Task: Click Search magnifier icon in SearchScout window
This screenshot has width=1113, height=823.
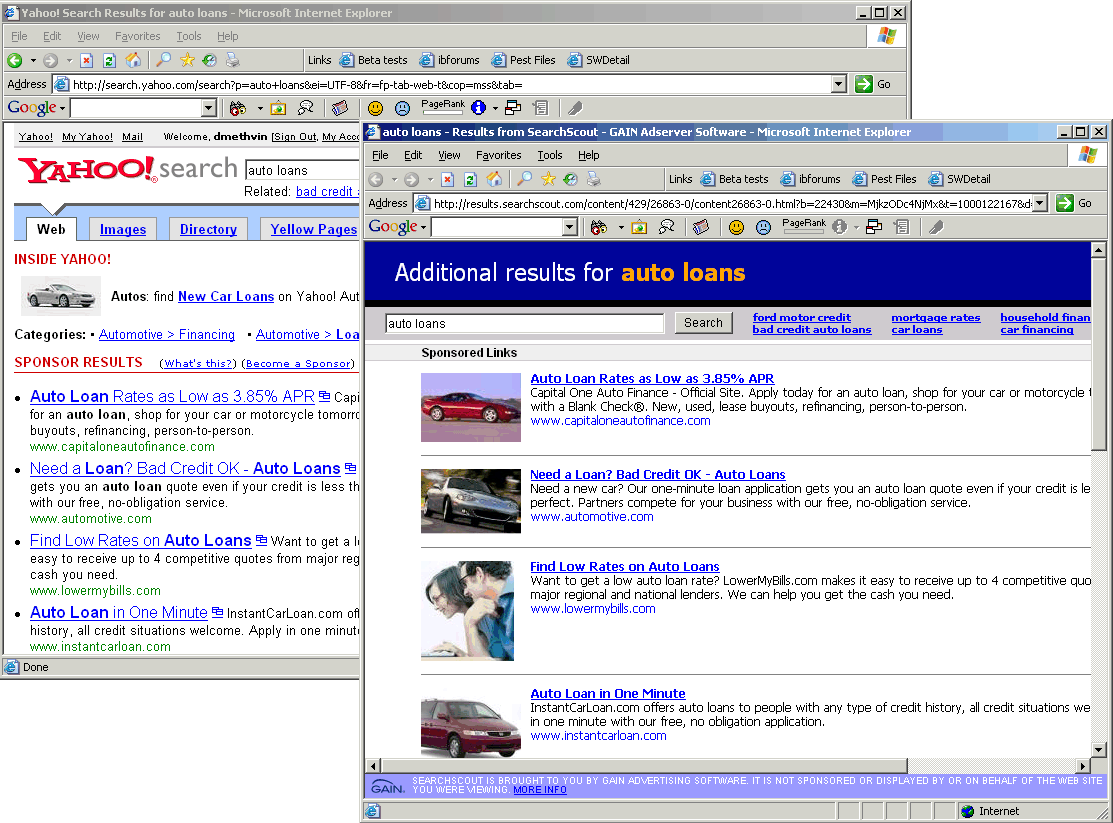Action: coord(525,180)
